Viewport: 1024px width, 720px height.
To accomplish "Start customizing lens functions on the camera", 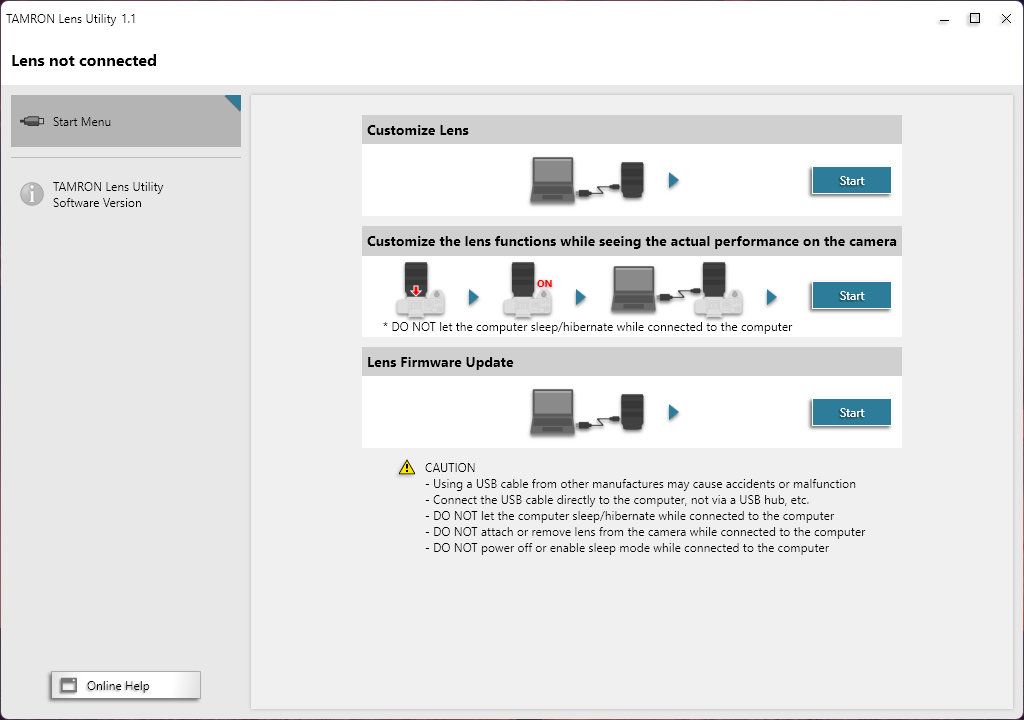I will 851,295.
